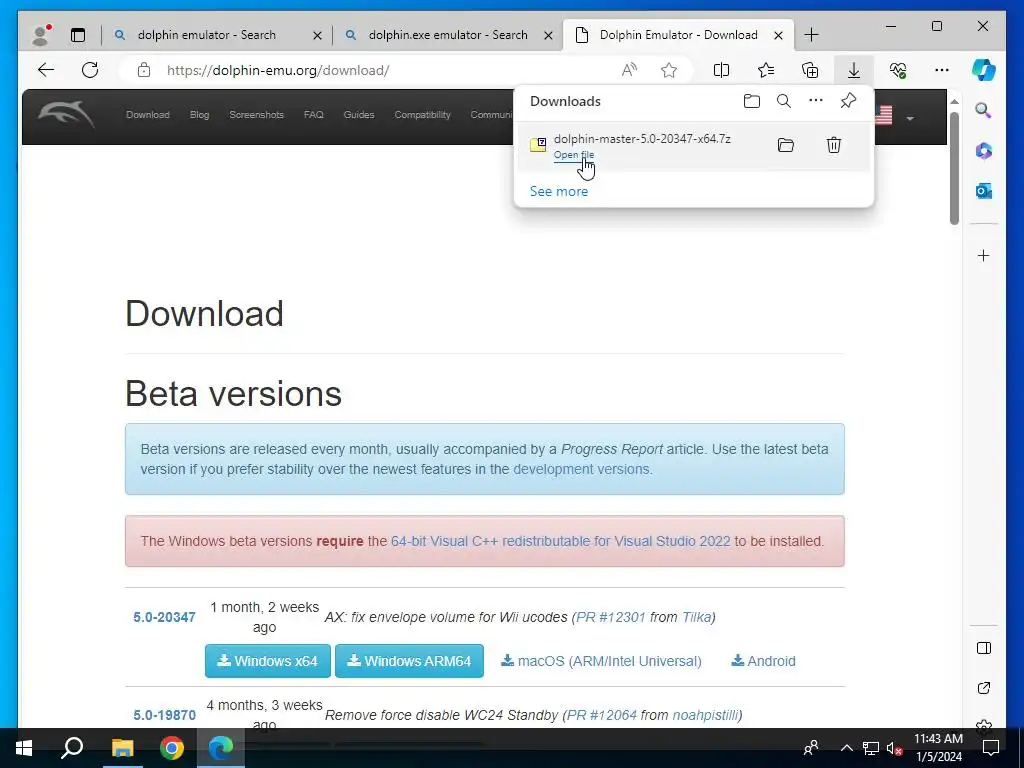Search downloads with magnifier icon
1024x768 pixels.
tap(784, 101)
